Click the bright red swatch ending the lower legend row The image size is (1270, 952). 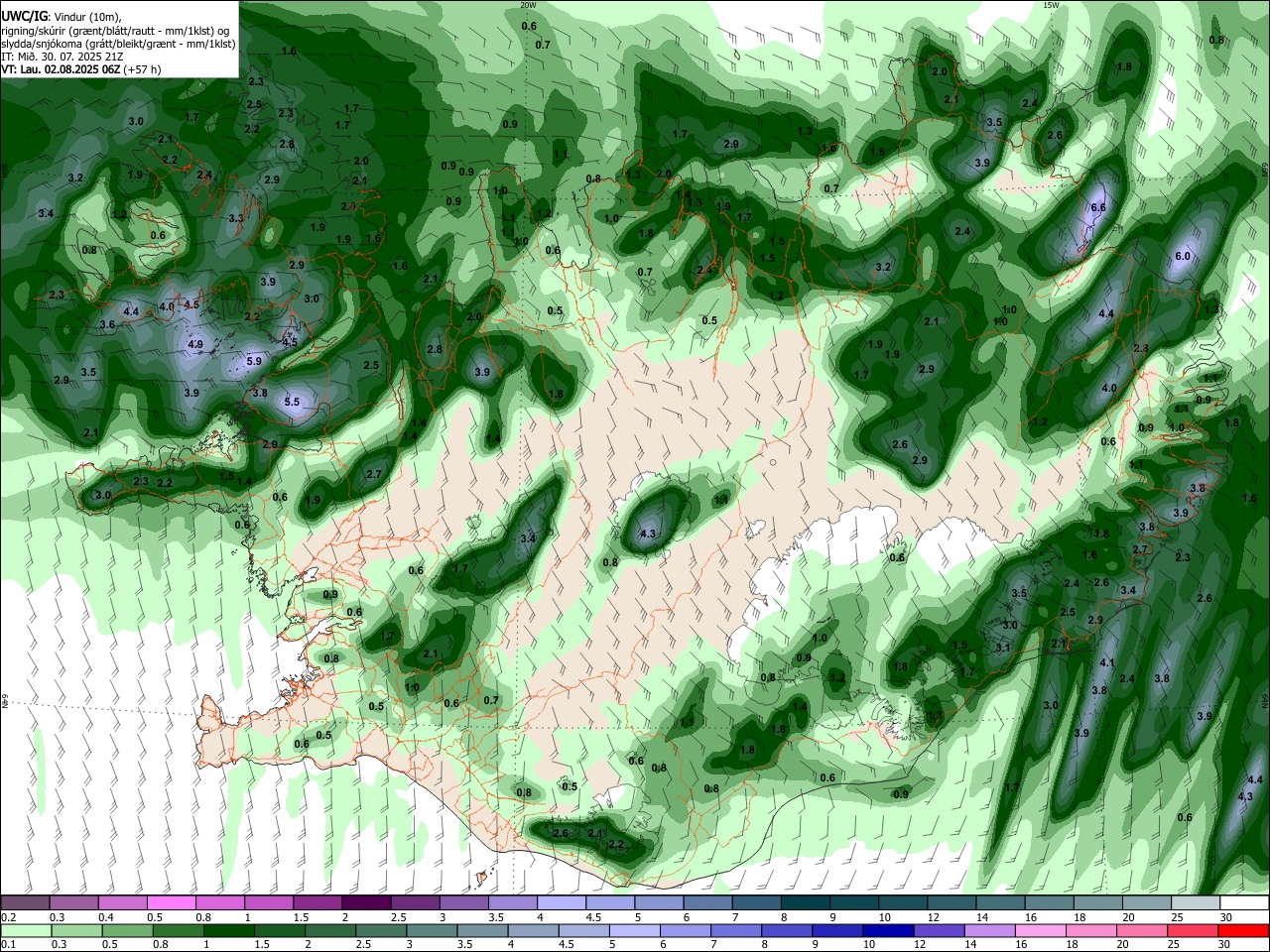[x=1244, y=931]
